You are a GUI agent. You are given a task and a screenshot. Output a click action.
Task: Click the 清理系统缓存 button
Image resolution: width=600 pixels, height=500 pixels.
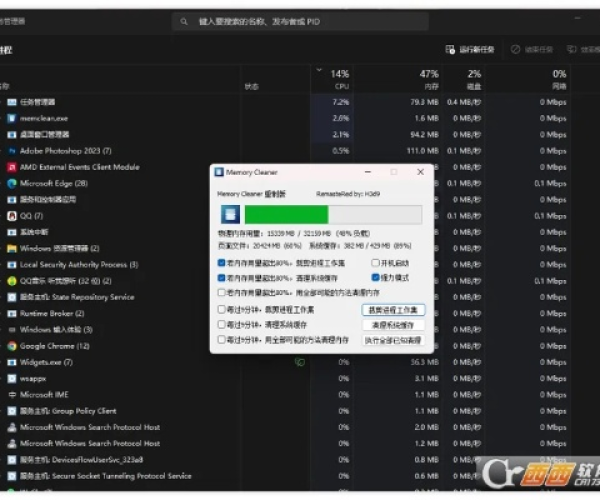point(393,325)
